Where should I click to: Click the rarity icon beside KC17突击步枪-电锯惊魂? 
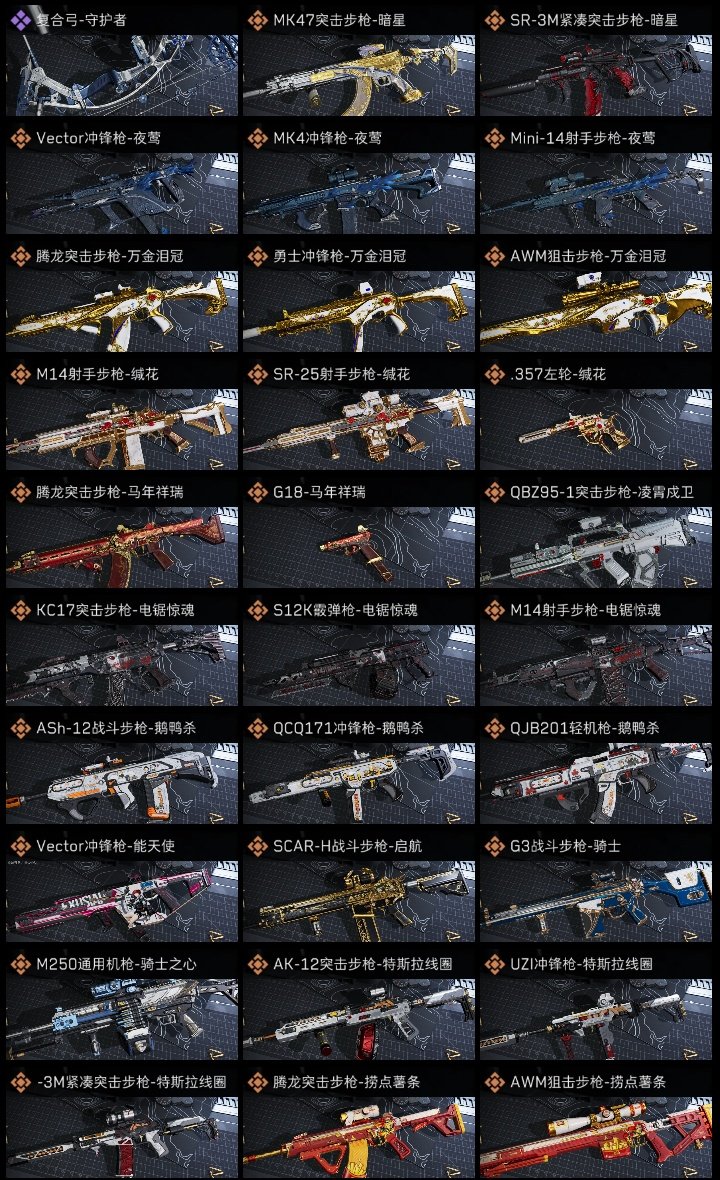click(x=20, y=610)
